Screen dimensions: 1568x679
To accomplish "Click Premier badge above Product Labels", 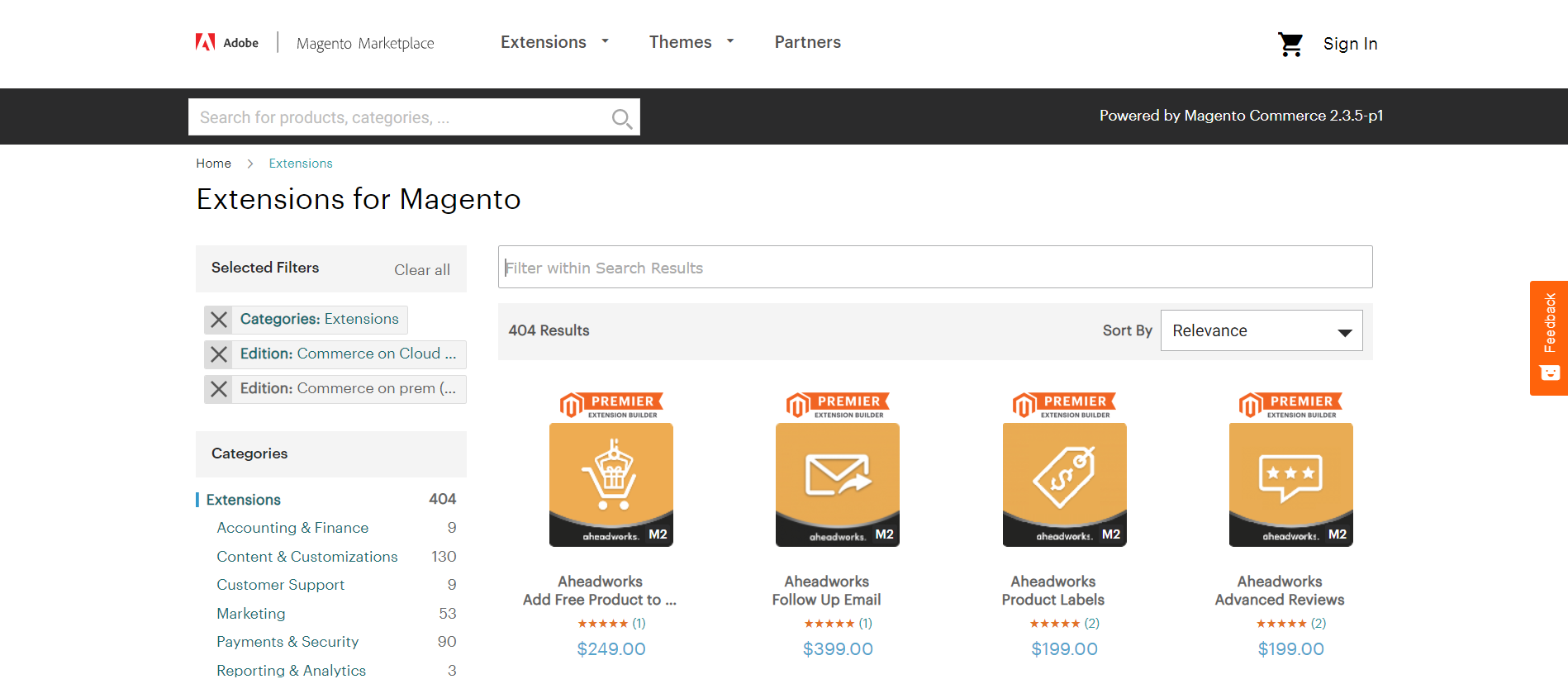I will click(x=1065, y=406).
